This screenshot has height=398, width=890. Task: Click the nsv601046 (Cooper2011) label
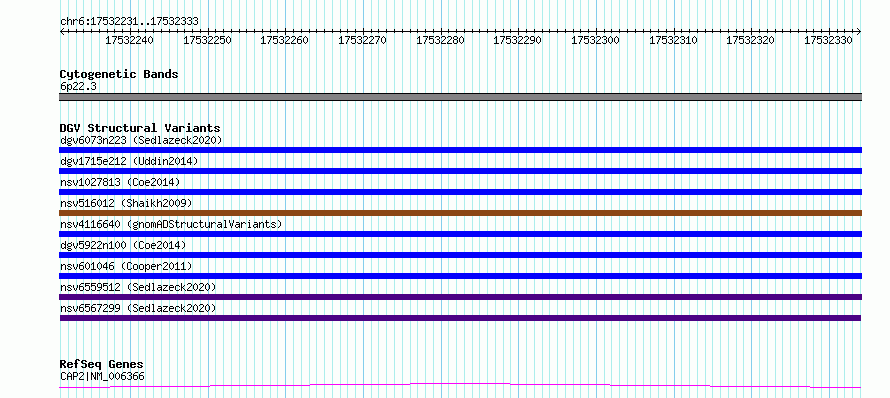pyautogui.click(x=126, y=266)
